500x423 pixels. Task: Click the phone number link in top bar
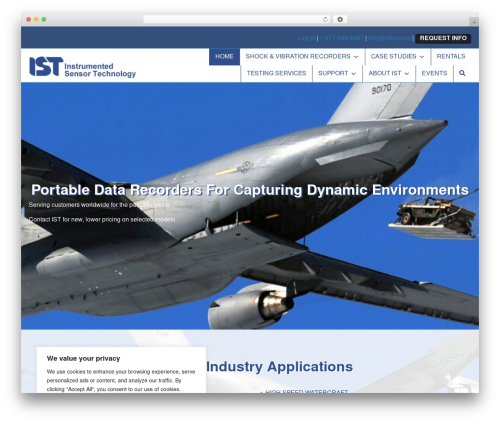(341, 38)
